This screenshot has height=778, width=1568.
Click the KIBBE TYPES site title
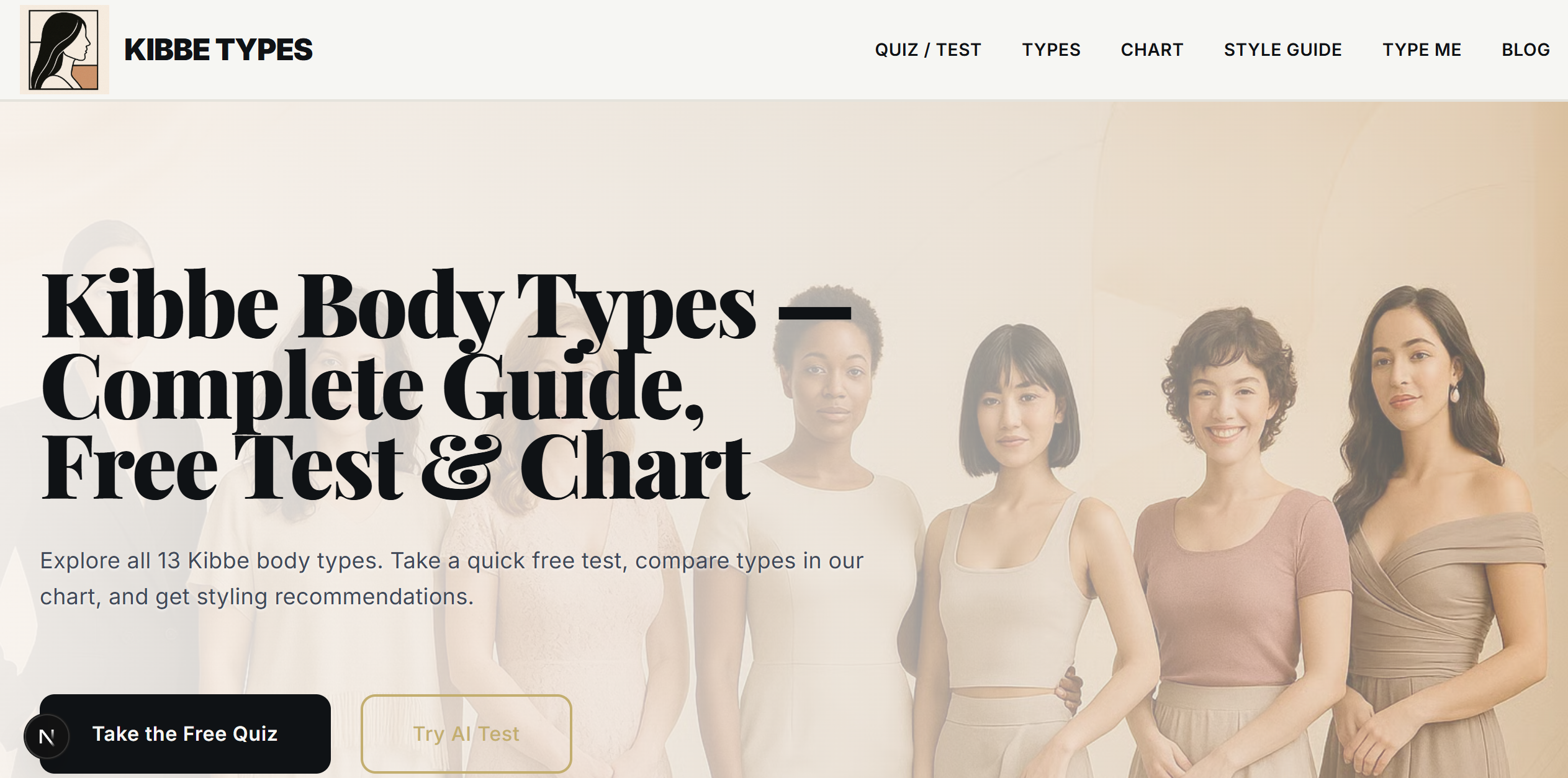point(219,50)
